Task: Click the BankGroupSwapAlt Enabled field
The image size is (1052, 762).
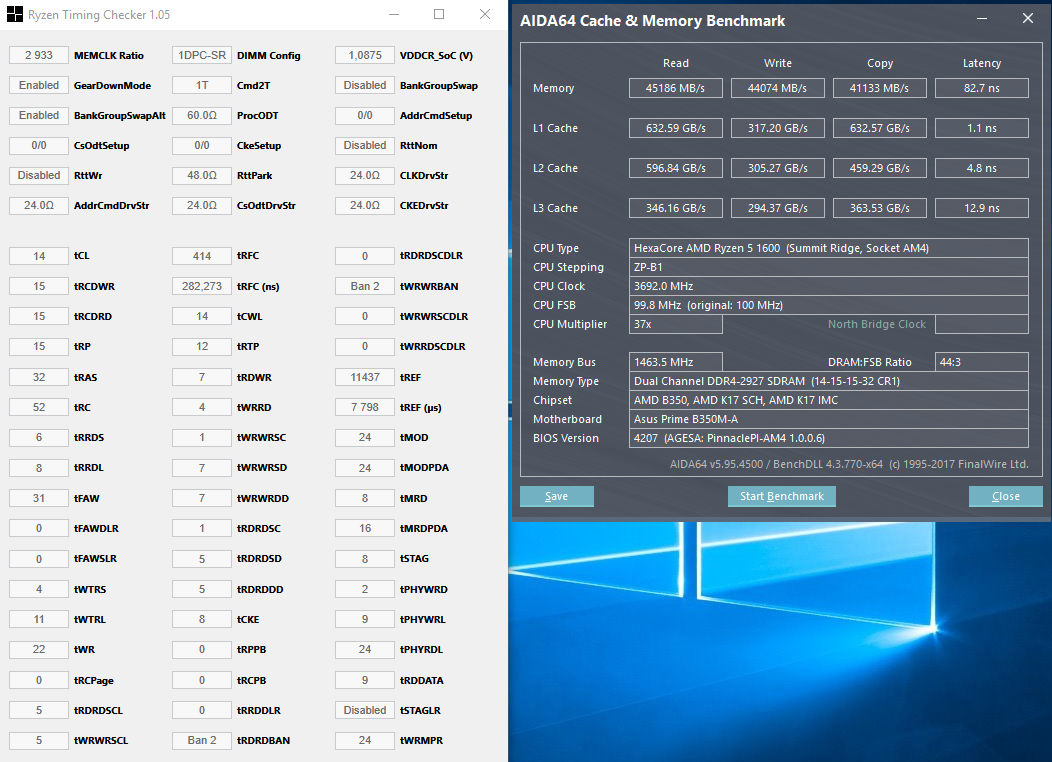Action: [39, 115]
